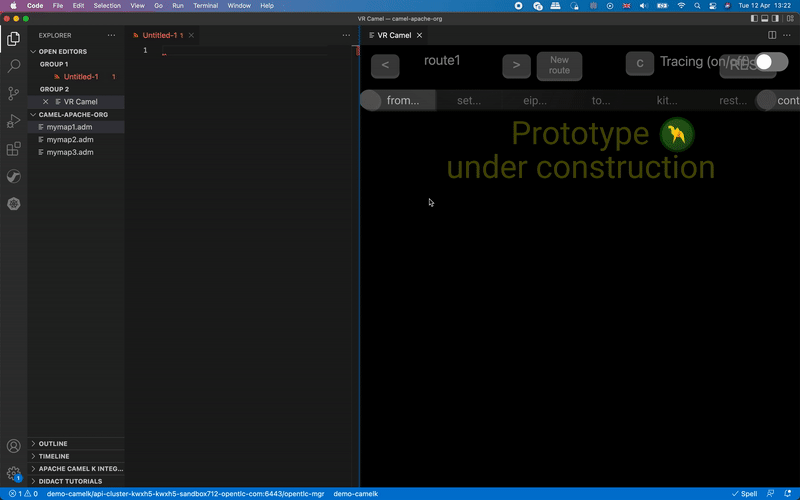Open Run and Debug view icon
Screen dimensions: 800x500
[x=14, y=121]
